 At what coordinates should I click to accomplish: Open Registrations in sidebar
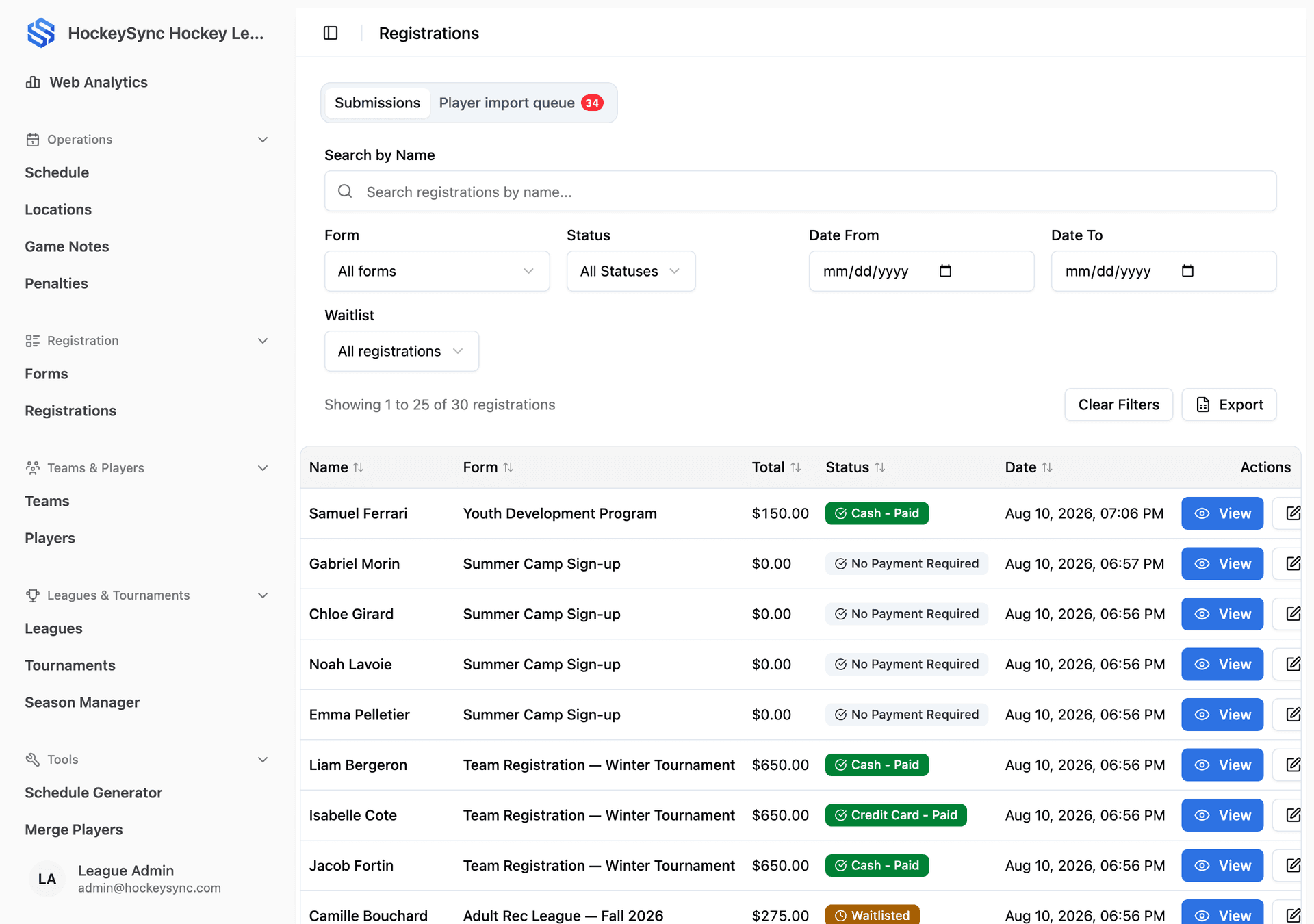(x=70, y=411)
